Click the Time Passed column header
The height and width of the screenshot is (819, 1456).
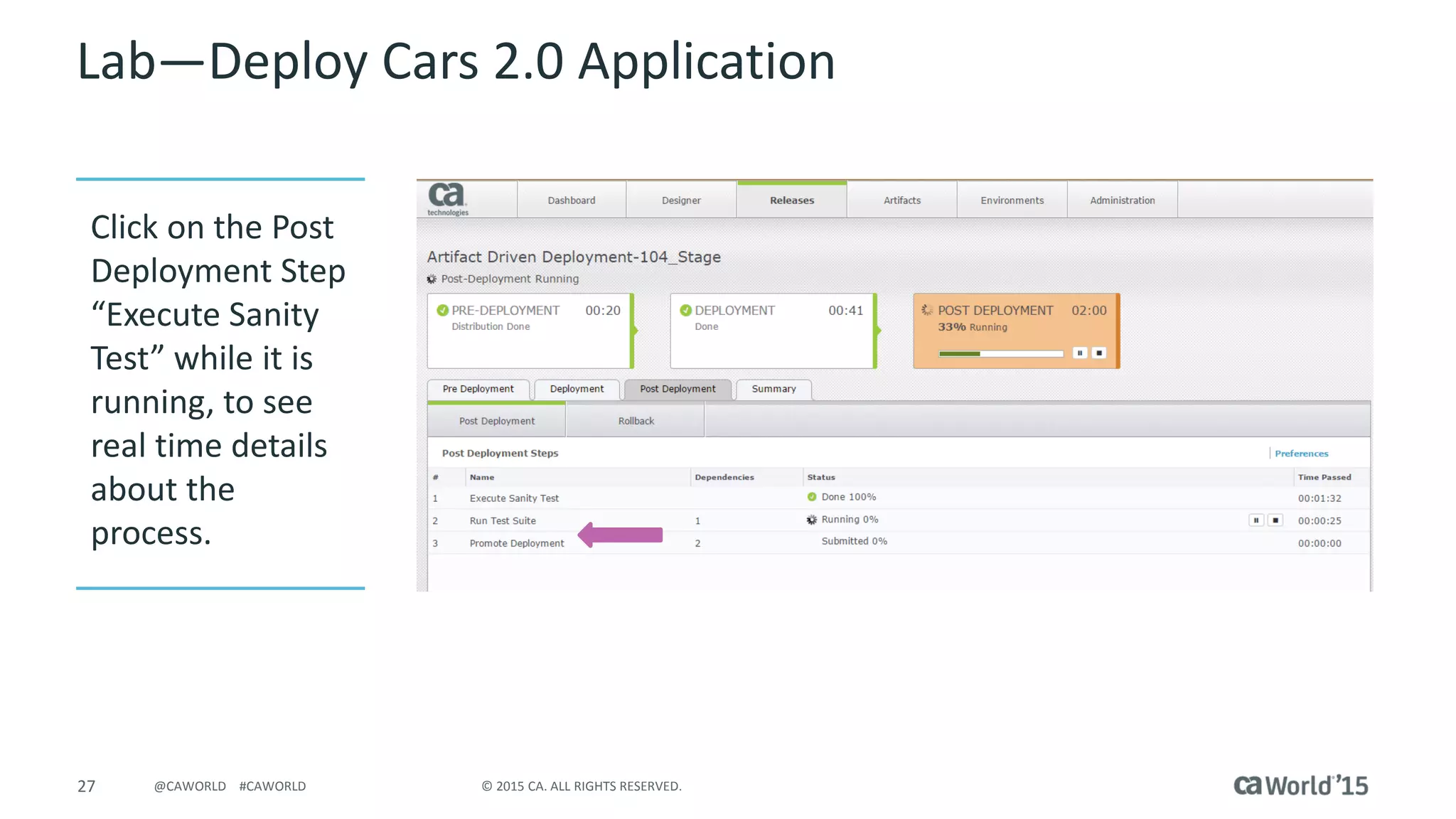tap(1324, 477)
